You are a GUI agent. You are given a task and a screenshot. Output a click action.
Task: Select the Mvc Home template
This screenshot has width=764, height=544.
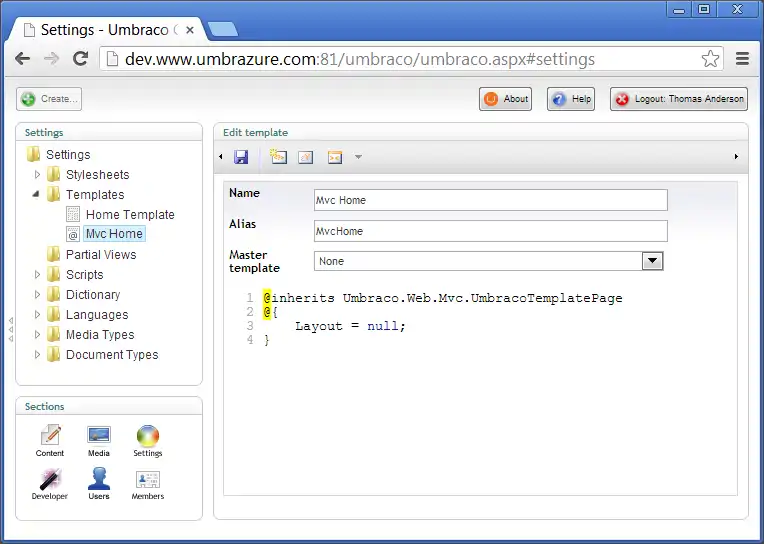click(x=114, y=233)
